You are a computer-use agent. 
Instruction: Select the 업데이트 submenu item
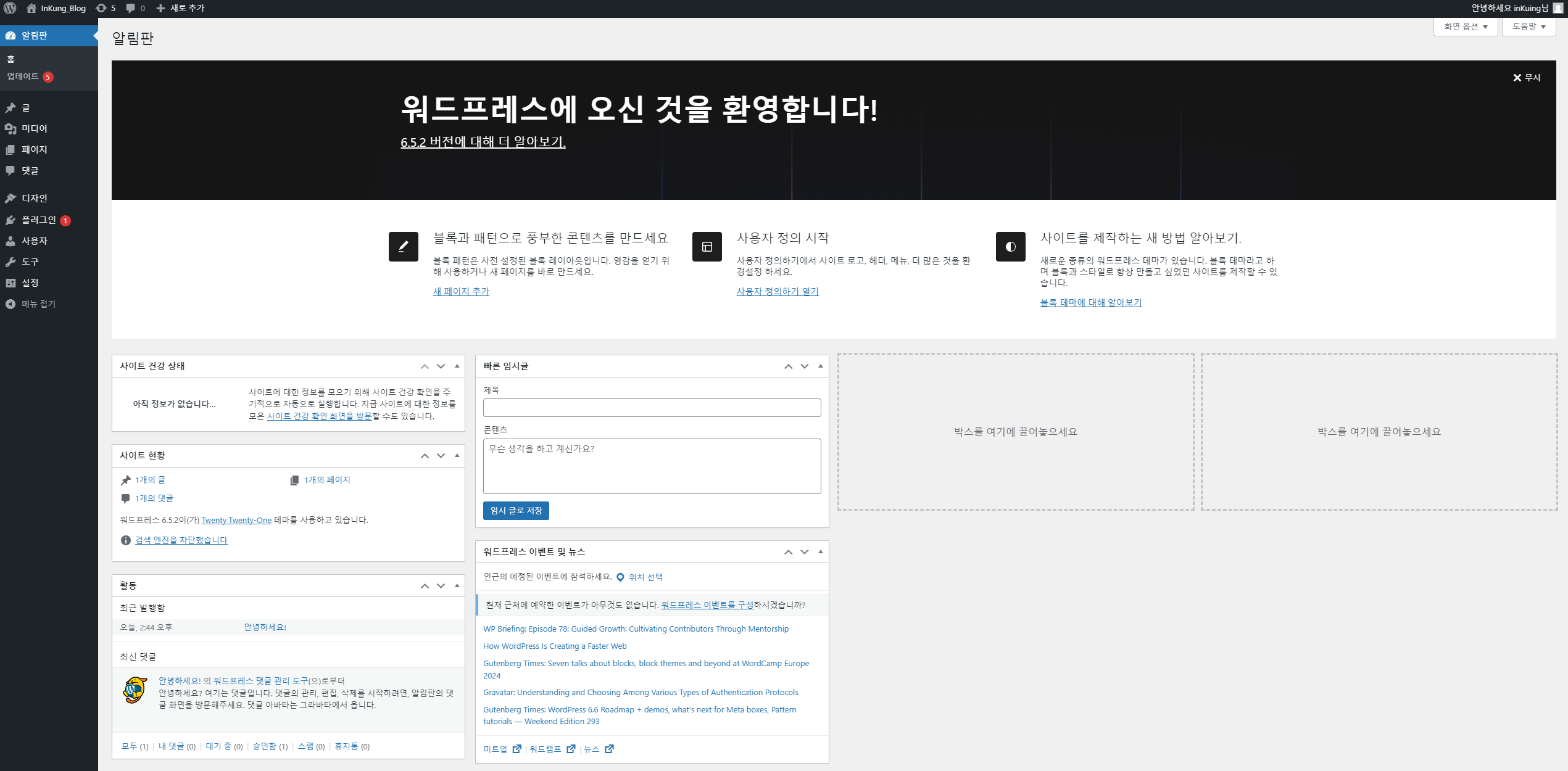coord(23,76)
